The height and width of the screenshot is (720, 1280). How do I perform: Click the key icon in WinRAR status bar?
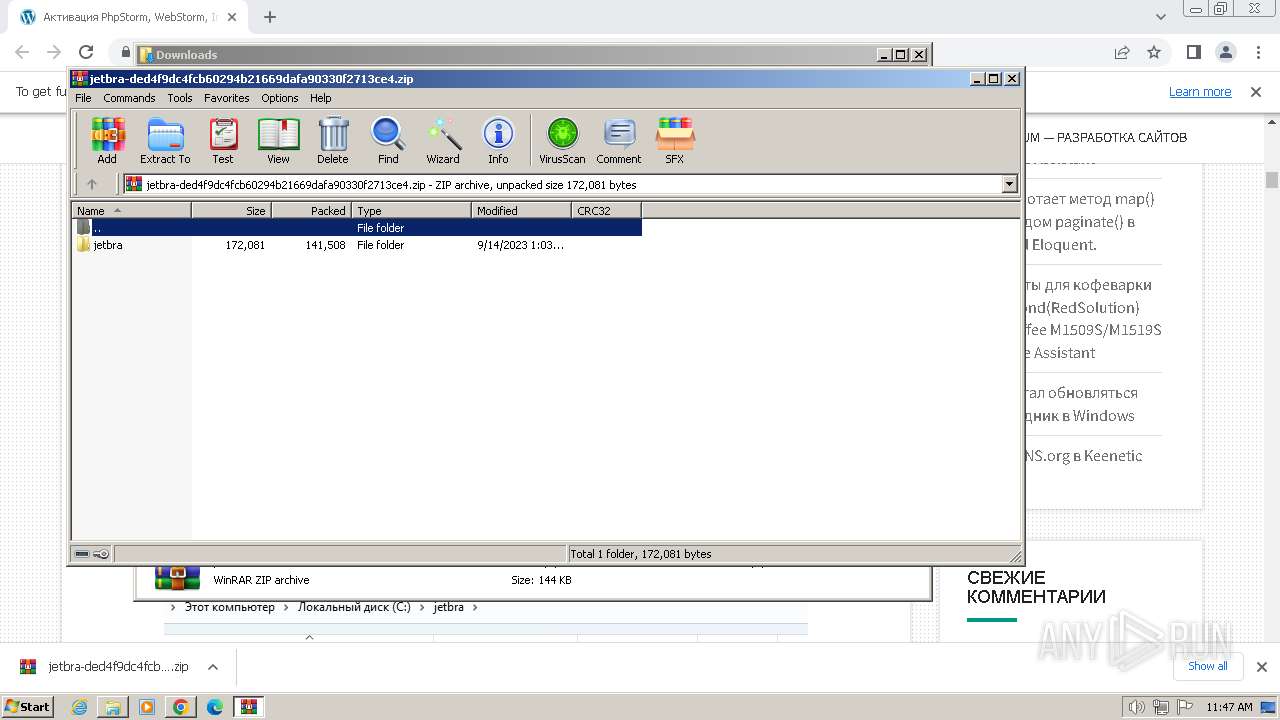coord(101,554)
